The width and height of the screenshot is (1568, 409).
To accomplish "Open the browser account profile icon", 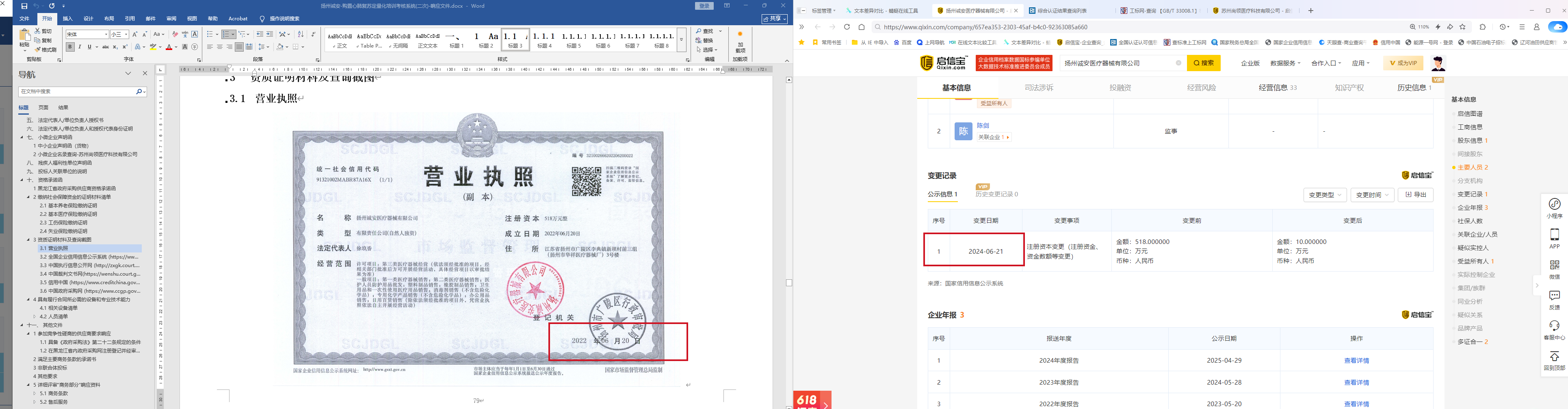I will 1536,27.
